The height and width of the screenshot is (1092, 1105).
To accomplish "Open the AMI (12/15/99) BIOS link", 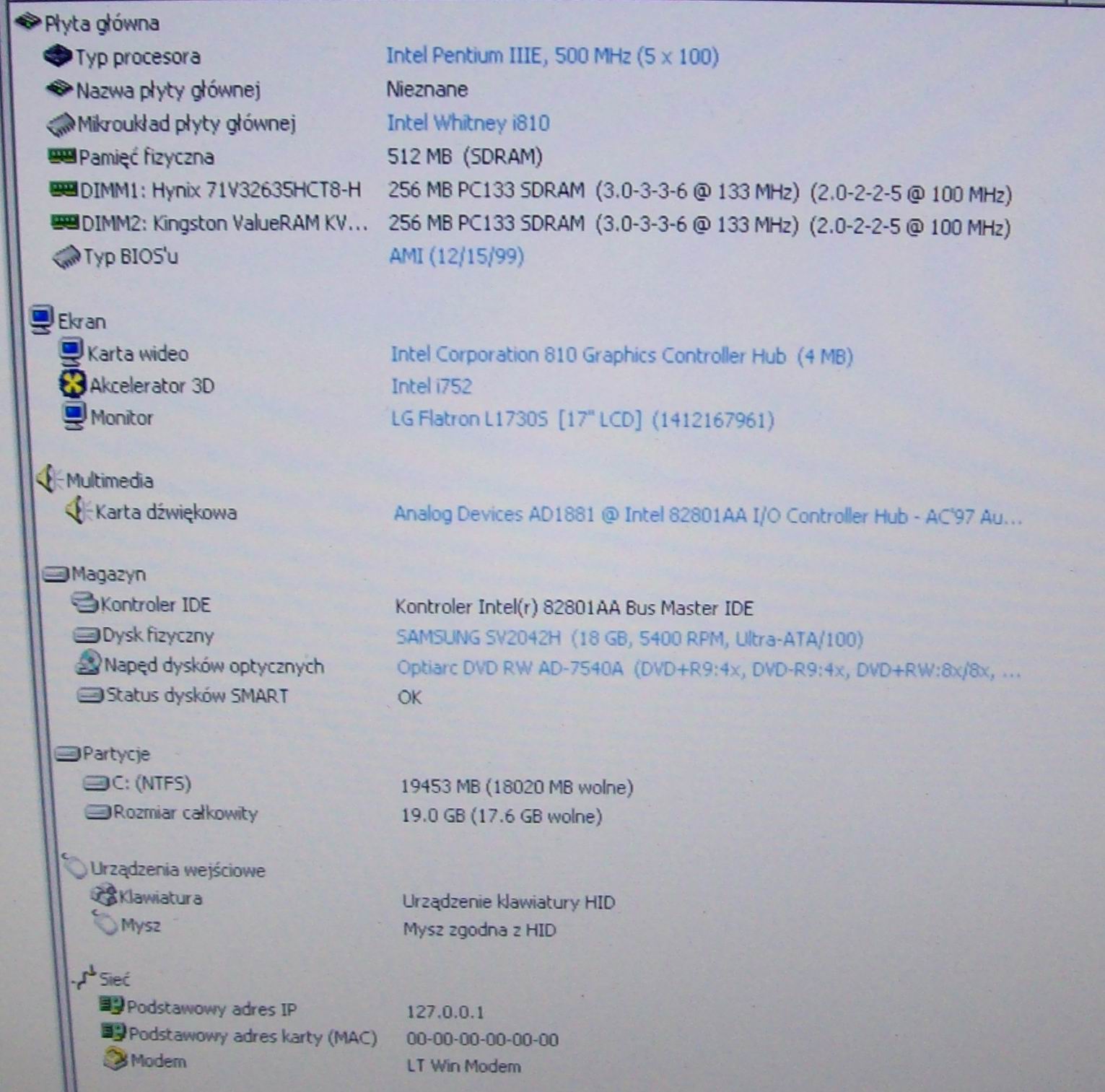I will (x=456, y=255).
